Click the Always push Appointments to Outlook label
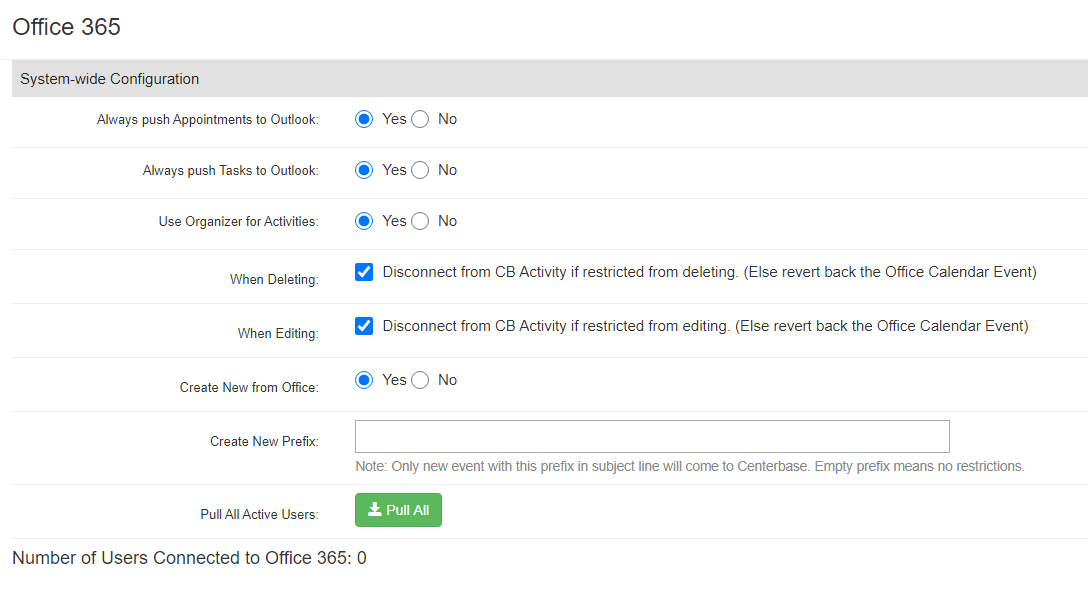 coord(207,120)
